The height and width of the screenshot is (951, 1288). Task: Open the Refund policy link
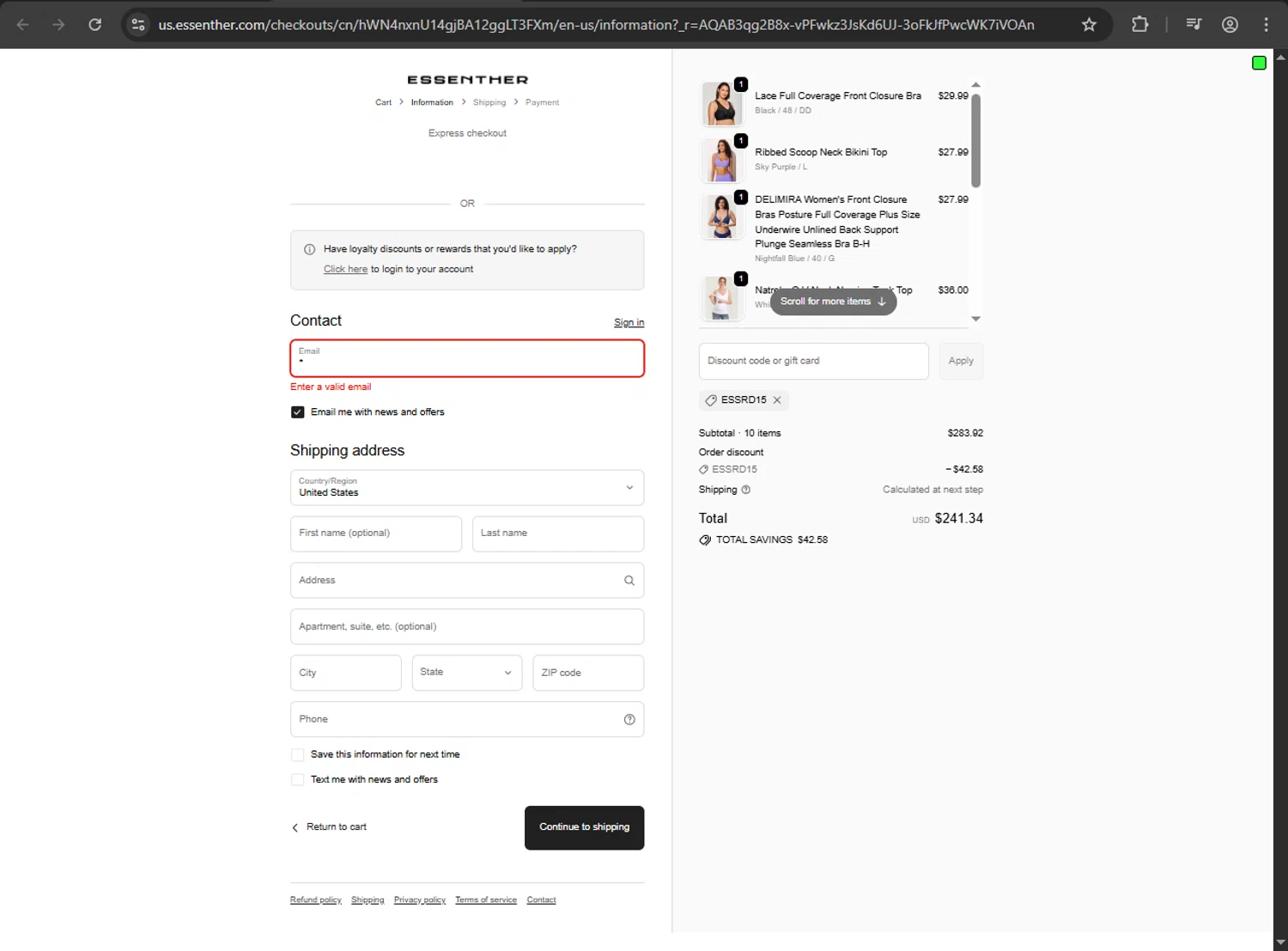click(x=315, y=900)
